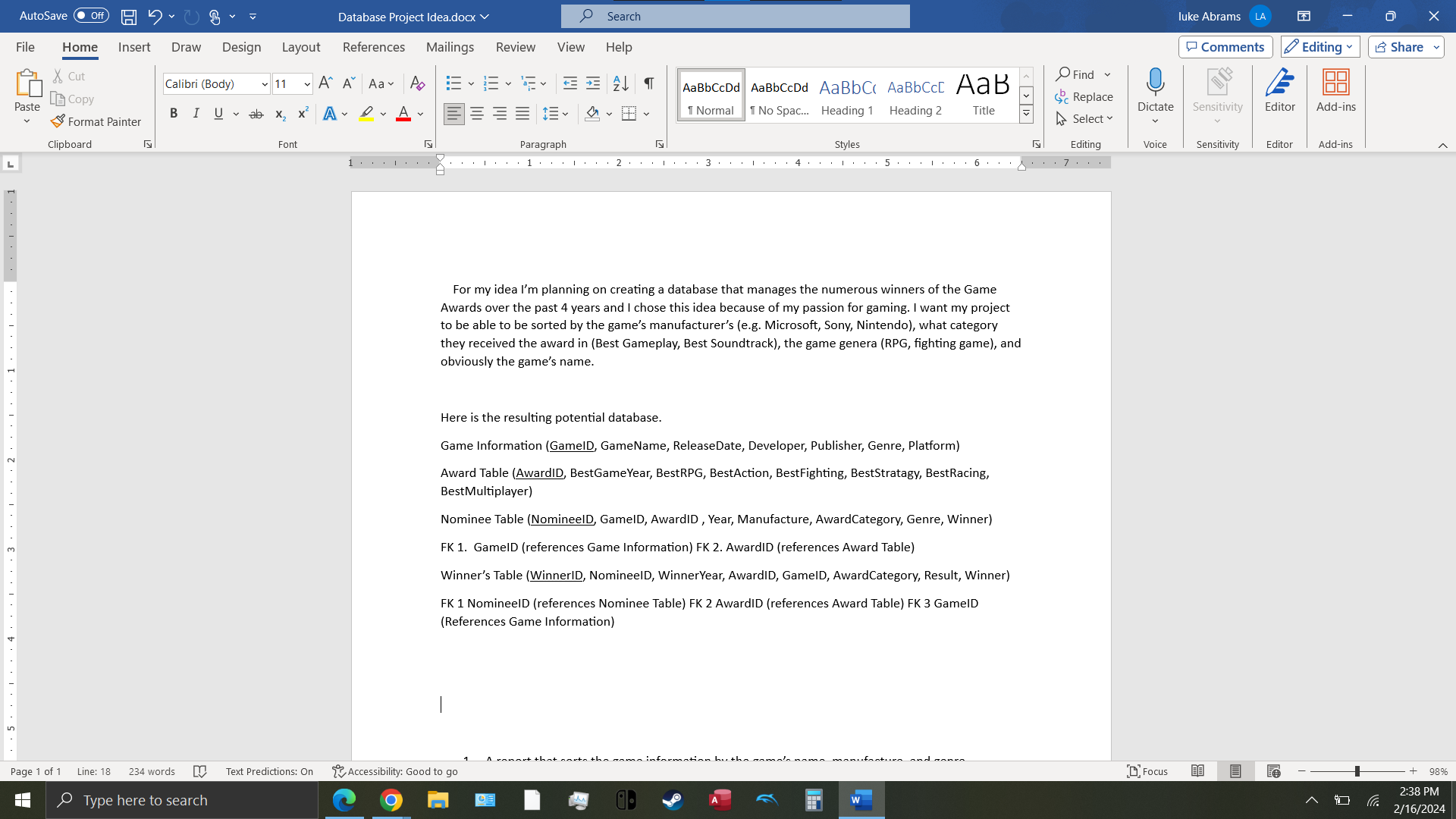Viewport: 1456px width, 819px height.
Task: Click the strikethrough formatting icon
Action: tap(256, 113)
